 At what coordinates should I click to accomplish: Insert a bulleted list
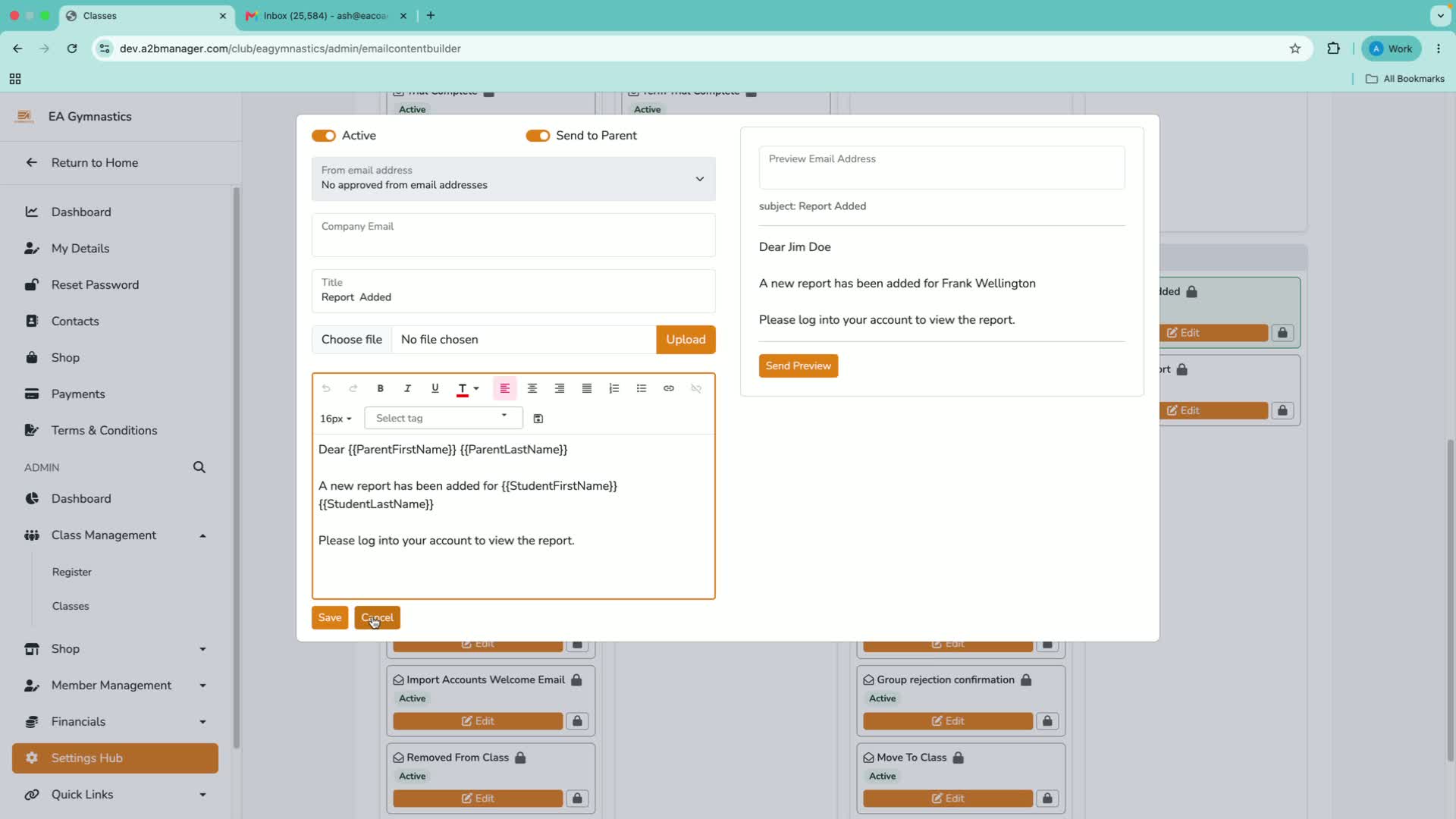642,388
